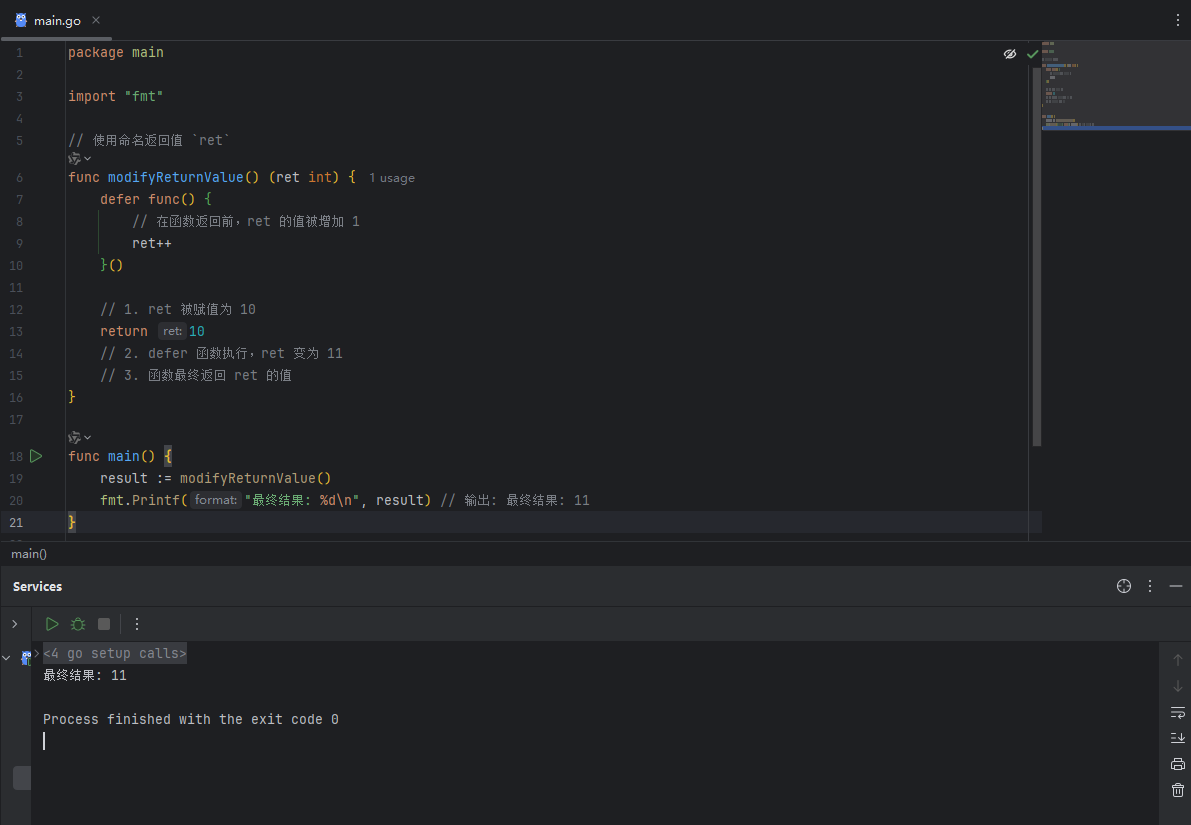Open the editor tab options kebab menu
Image resolution: width=1191 pixels, height=825 pixels.
tap(1177, 20)
